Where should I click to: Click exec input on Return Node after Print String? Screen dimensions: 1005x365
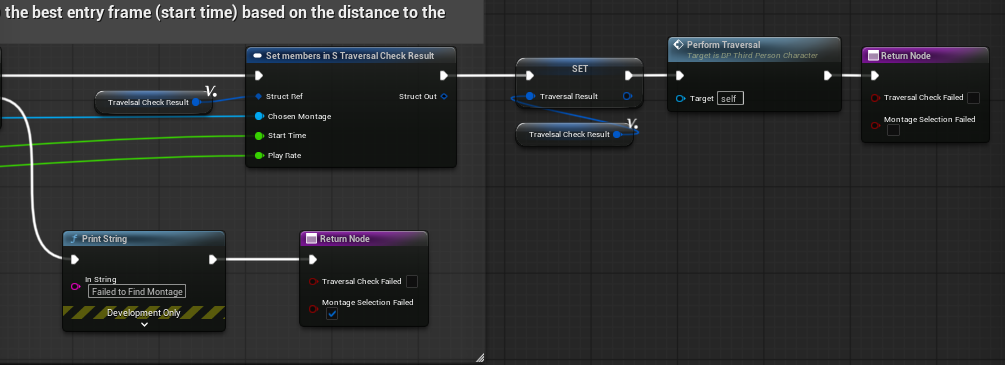pos(313,259)
